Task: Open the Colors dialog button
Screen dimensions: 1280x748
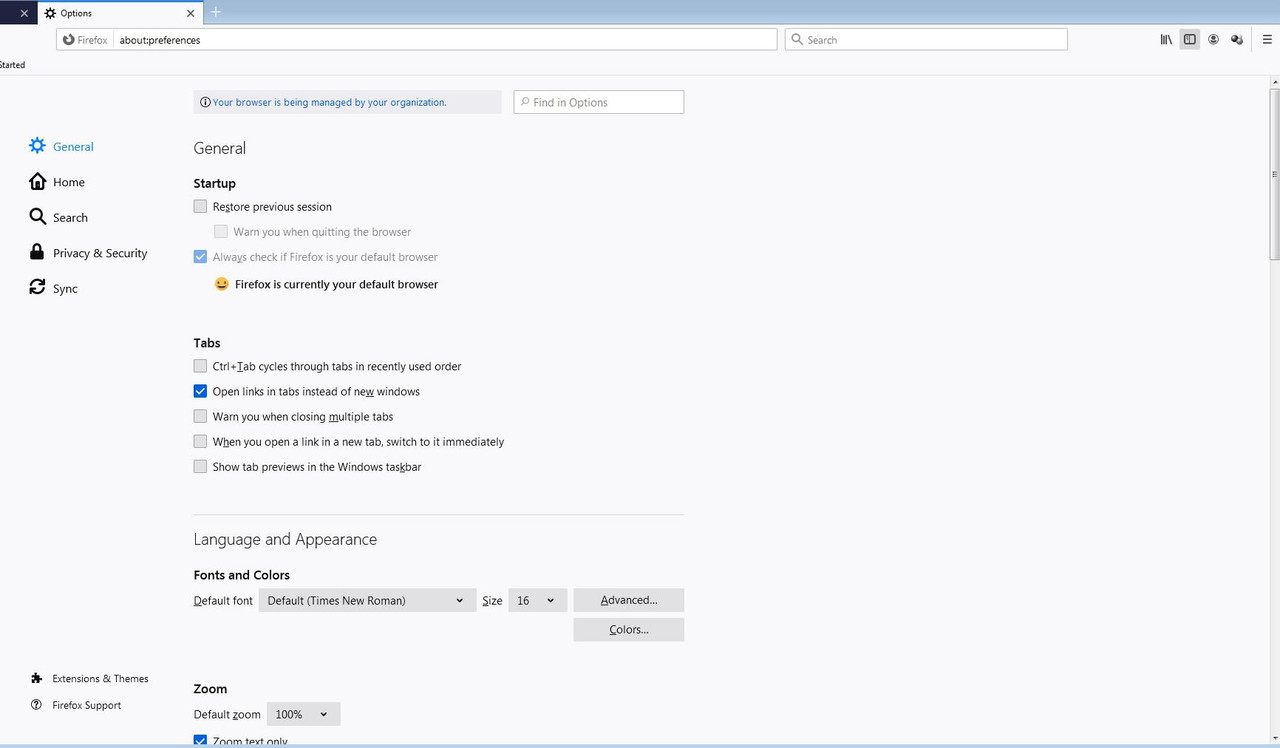Action: [x=628, y=630]
